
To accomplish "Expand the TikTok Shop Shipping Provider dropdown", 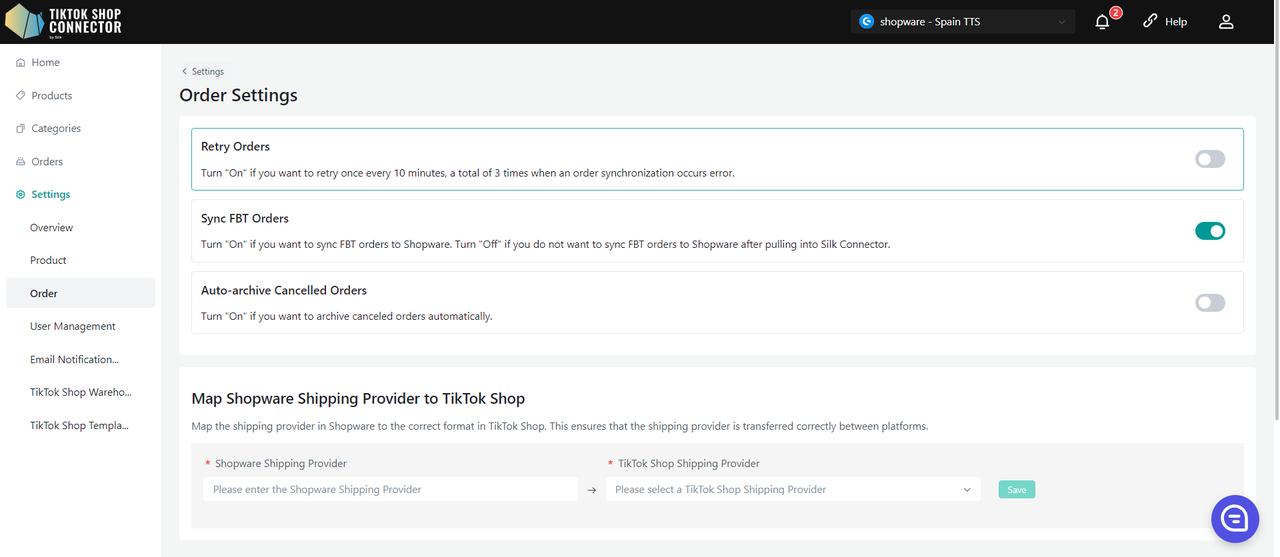I will coord(792,490).
